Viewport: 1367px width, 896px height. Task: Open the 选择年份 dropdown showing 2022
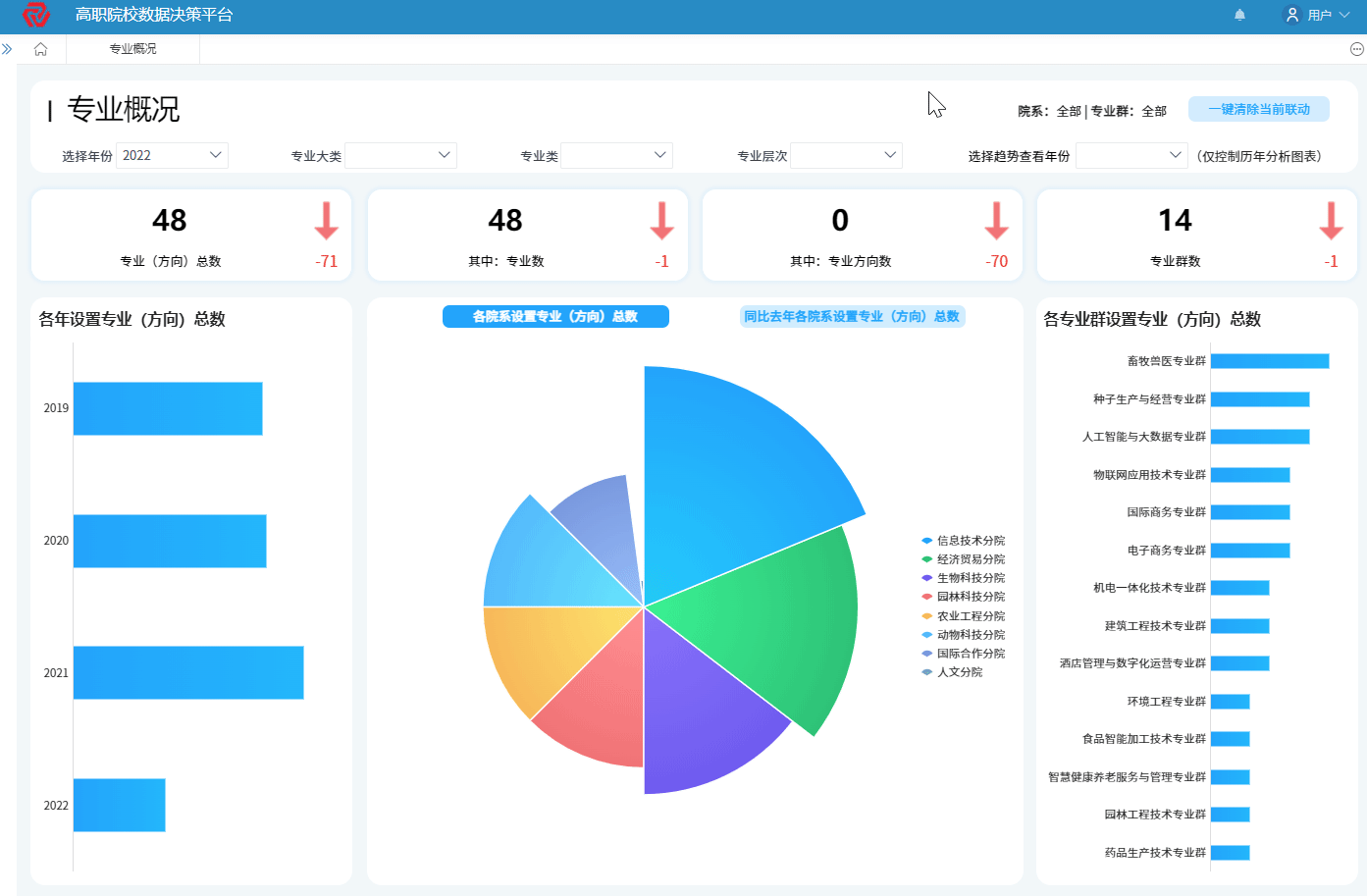click(172, 156)
